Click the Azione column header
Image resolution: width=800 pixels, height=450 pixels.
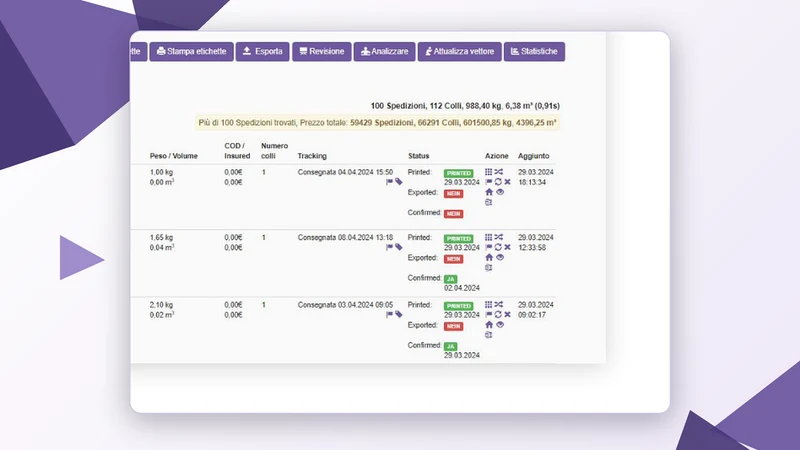pyautogui.click(x=496, y=156)
